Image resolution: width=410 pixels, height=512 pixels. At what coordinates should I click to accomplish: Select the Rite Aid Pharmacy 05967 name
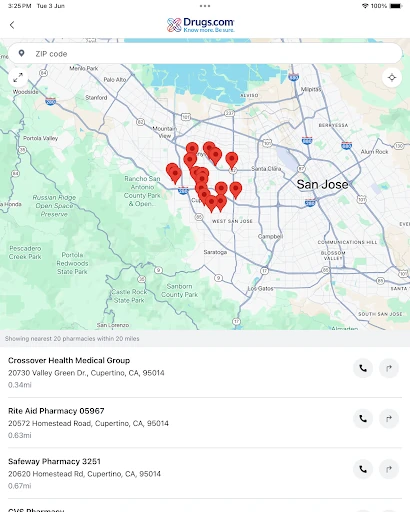tap(56, 411)
